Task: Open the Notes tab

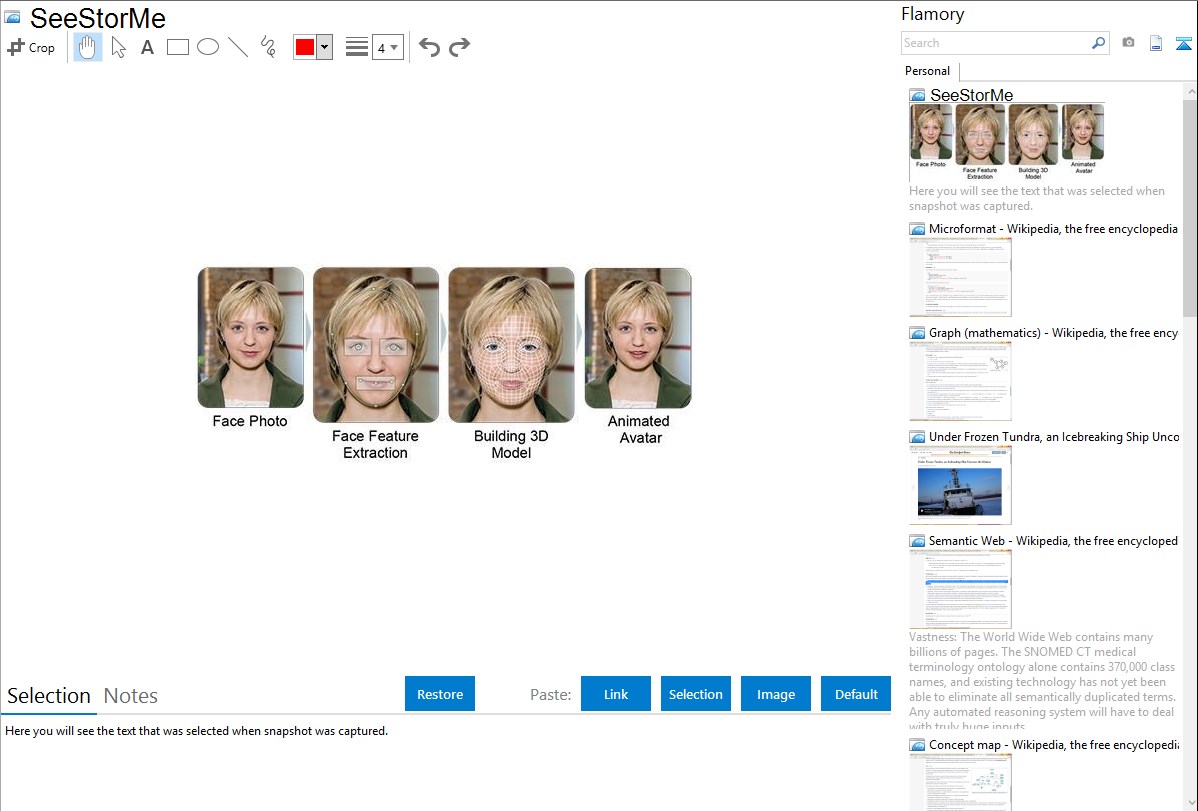Action: (131, 696)
